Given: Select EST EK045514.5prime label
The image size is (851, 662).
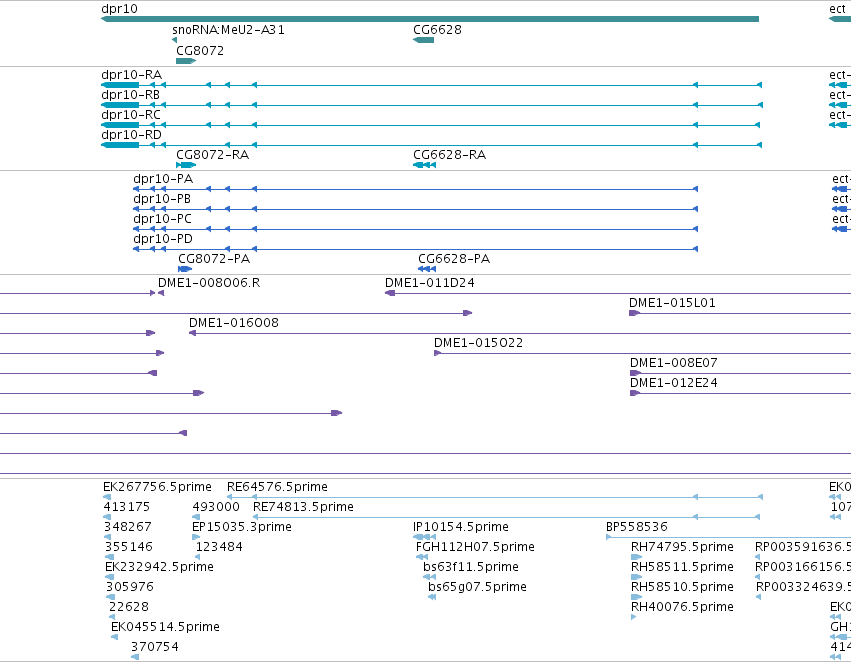Looking at the screenshot, I should click(166, 627).
